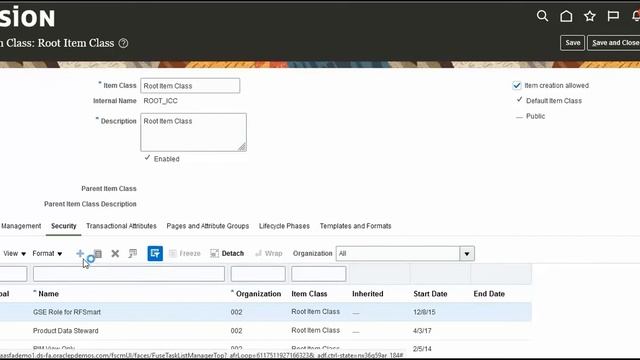Click the End Date column header
The height and width of the screenshot is (360, 640).
pyautogui.click(x=489, y=294)
